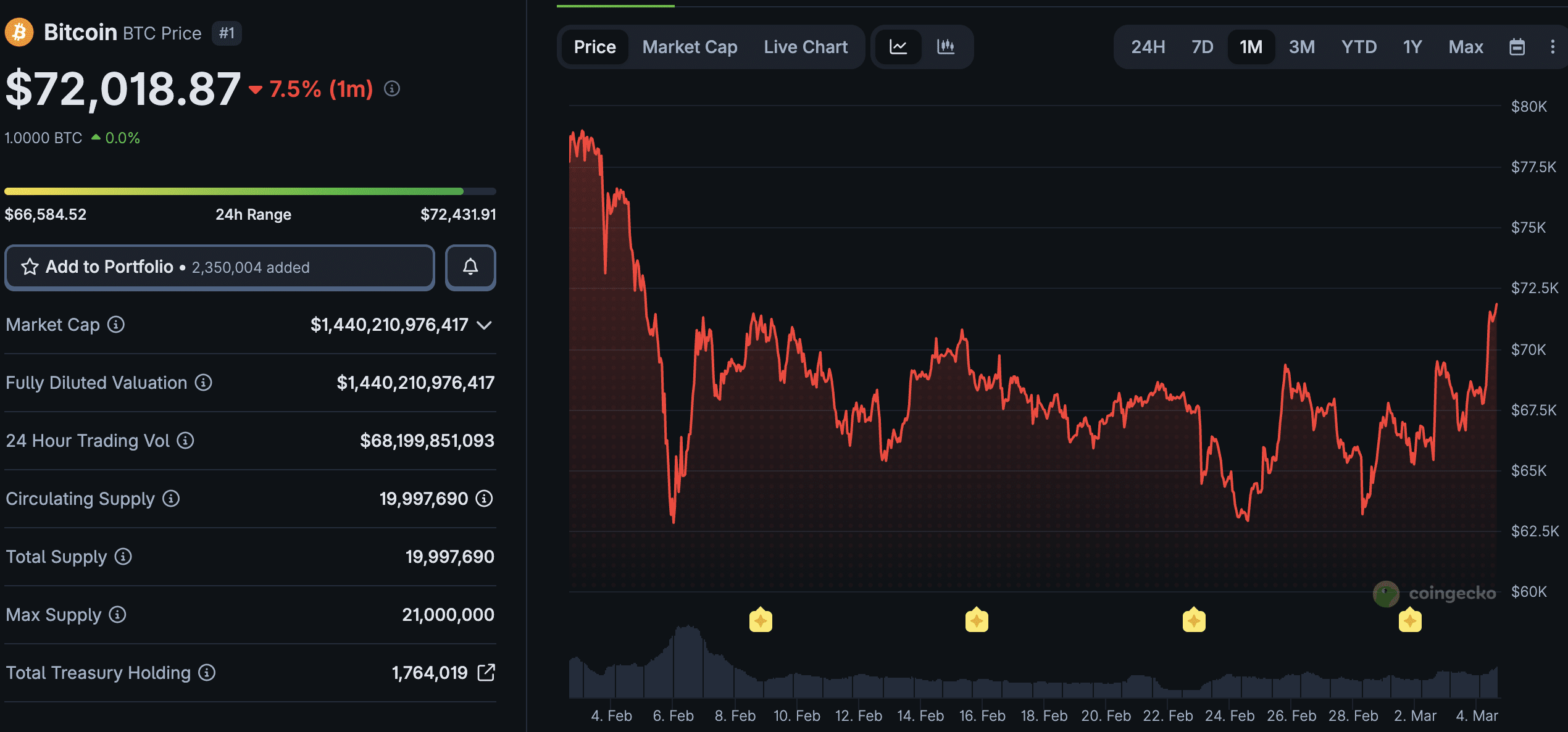The height and width of the screenshot is (732, 1568).
Task: Switch chart to candlestick view
Action: click(x=946, y=46)
